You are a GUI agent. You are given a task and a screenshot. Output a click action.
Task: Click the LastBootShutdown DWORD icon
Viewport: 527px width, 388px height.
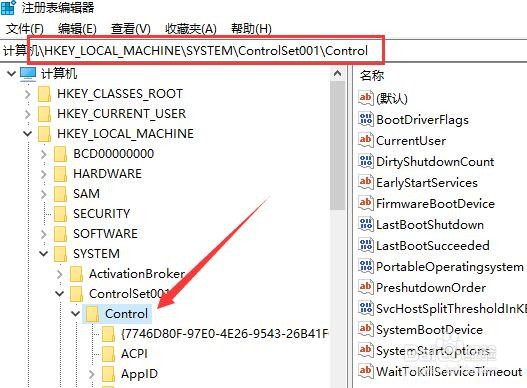366,224
